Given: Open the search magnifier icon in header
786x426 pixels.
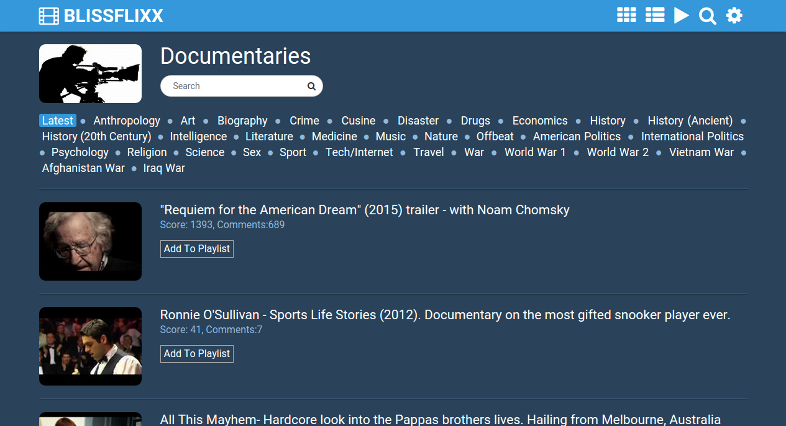Looking at the screenshot, I should 707,16.
